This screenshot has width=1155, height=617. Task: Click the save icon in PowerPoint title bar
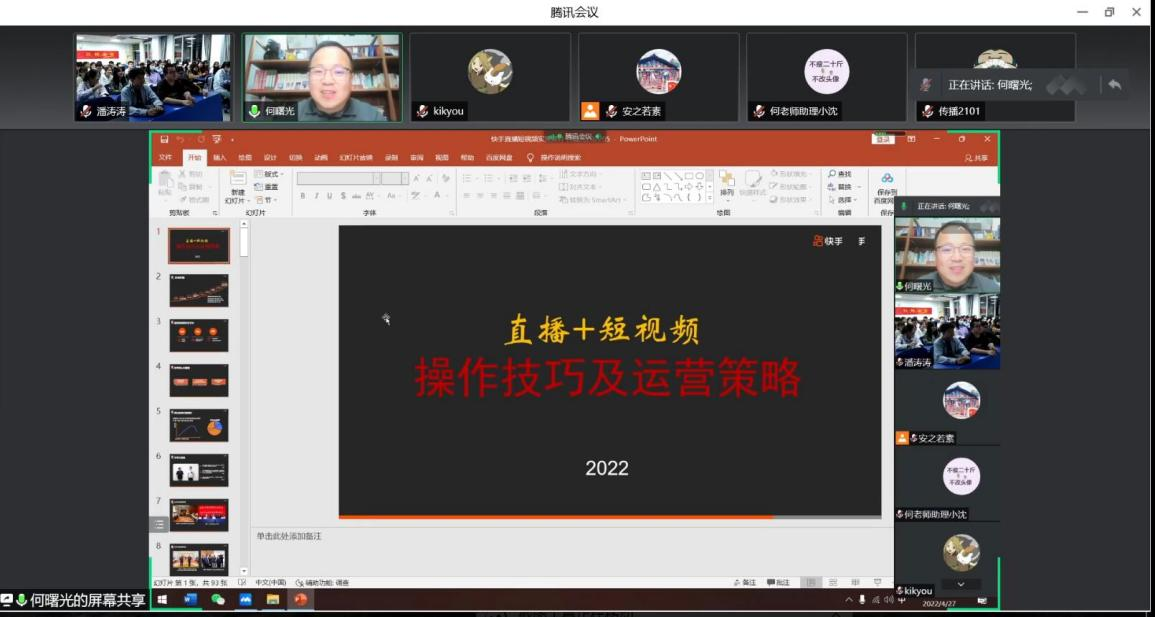coord(164,139)
